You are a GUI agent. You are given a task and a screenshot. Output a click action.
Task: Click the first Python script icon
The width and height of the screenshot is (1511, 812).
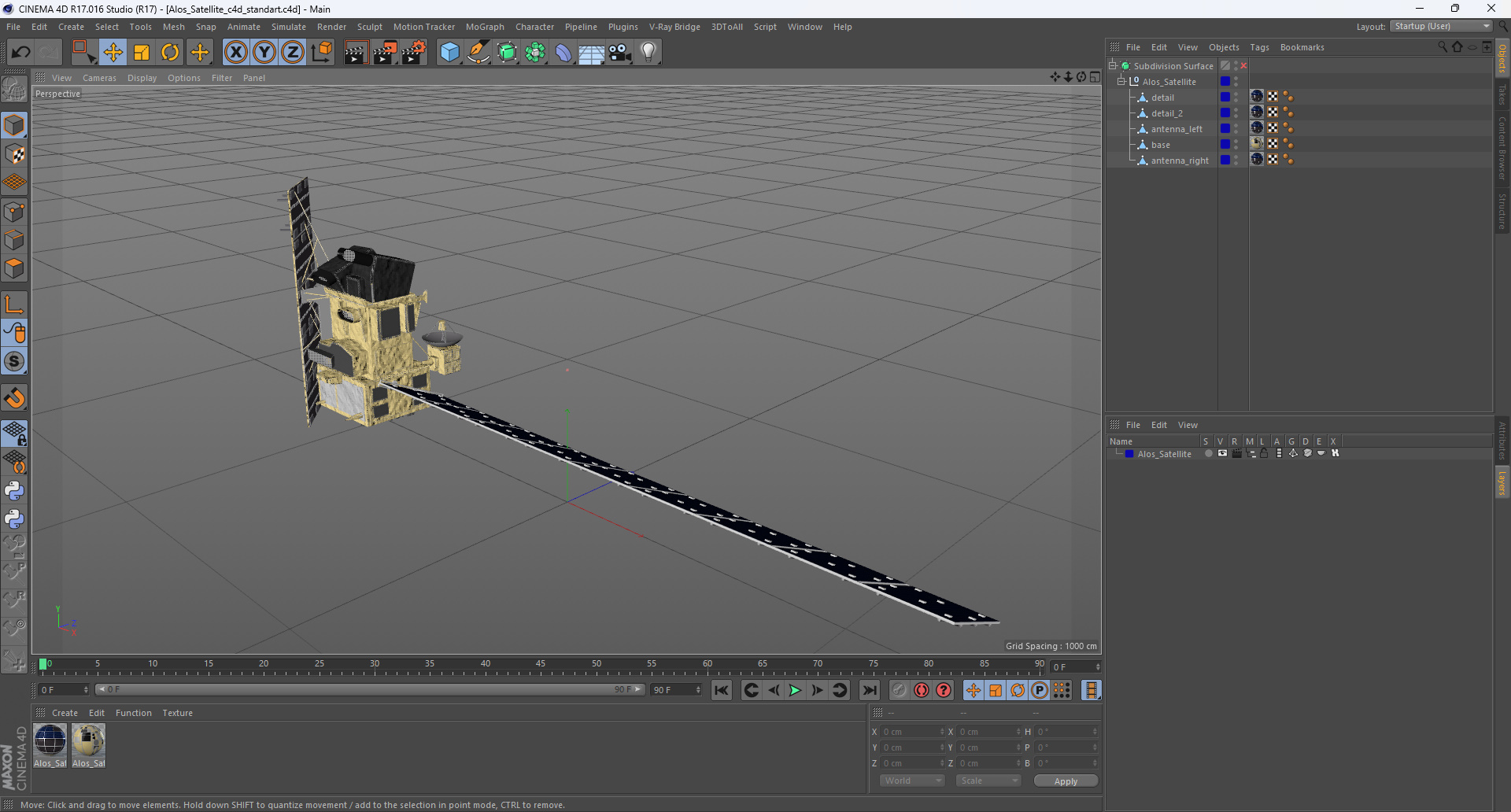click(14, 491)
